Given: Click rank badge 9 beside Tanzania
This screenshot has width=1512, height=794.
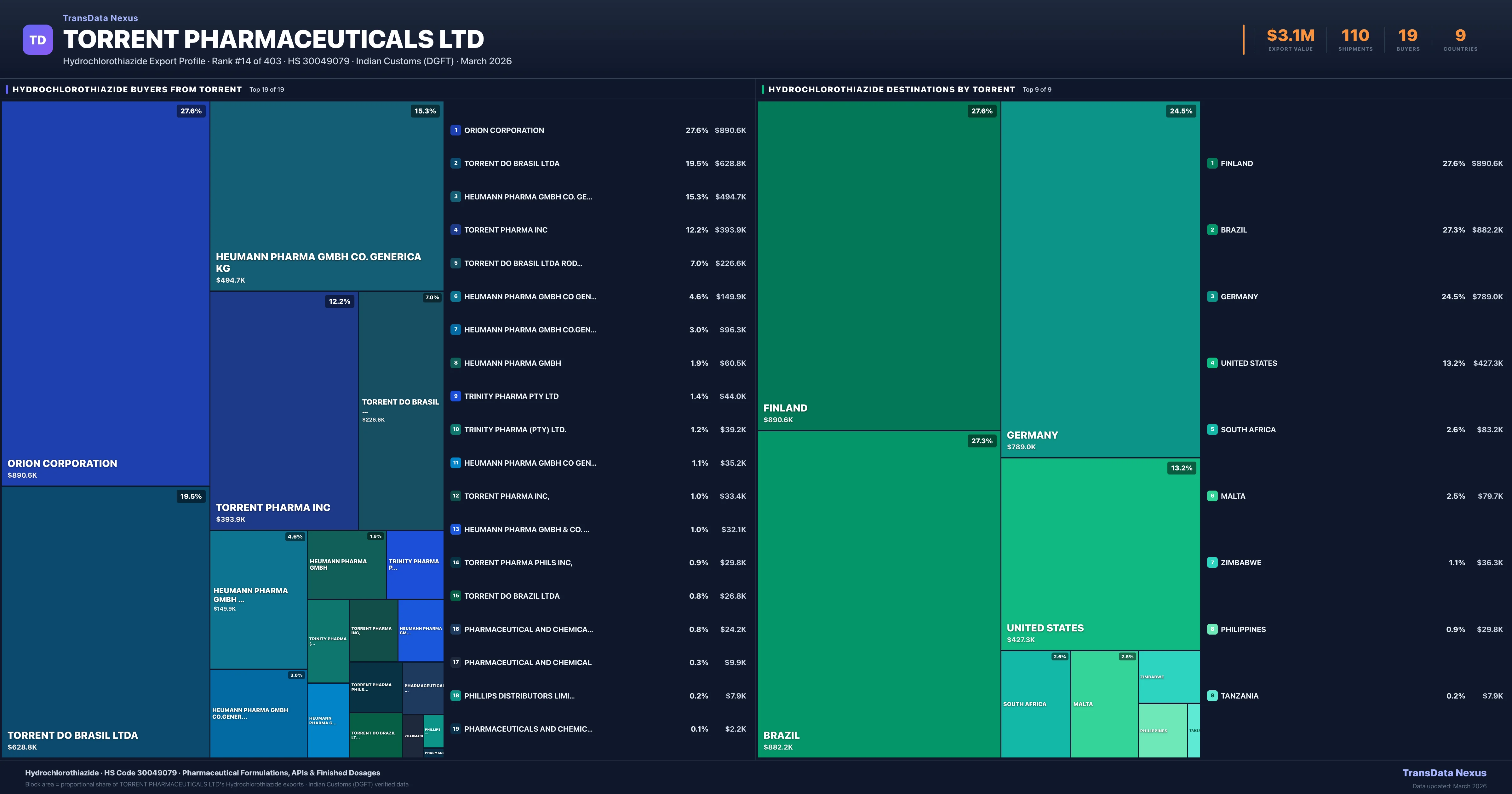Looking at the screenshot, I should pos(1212,695).
